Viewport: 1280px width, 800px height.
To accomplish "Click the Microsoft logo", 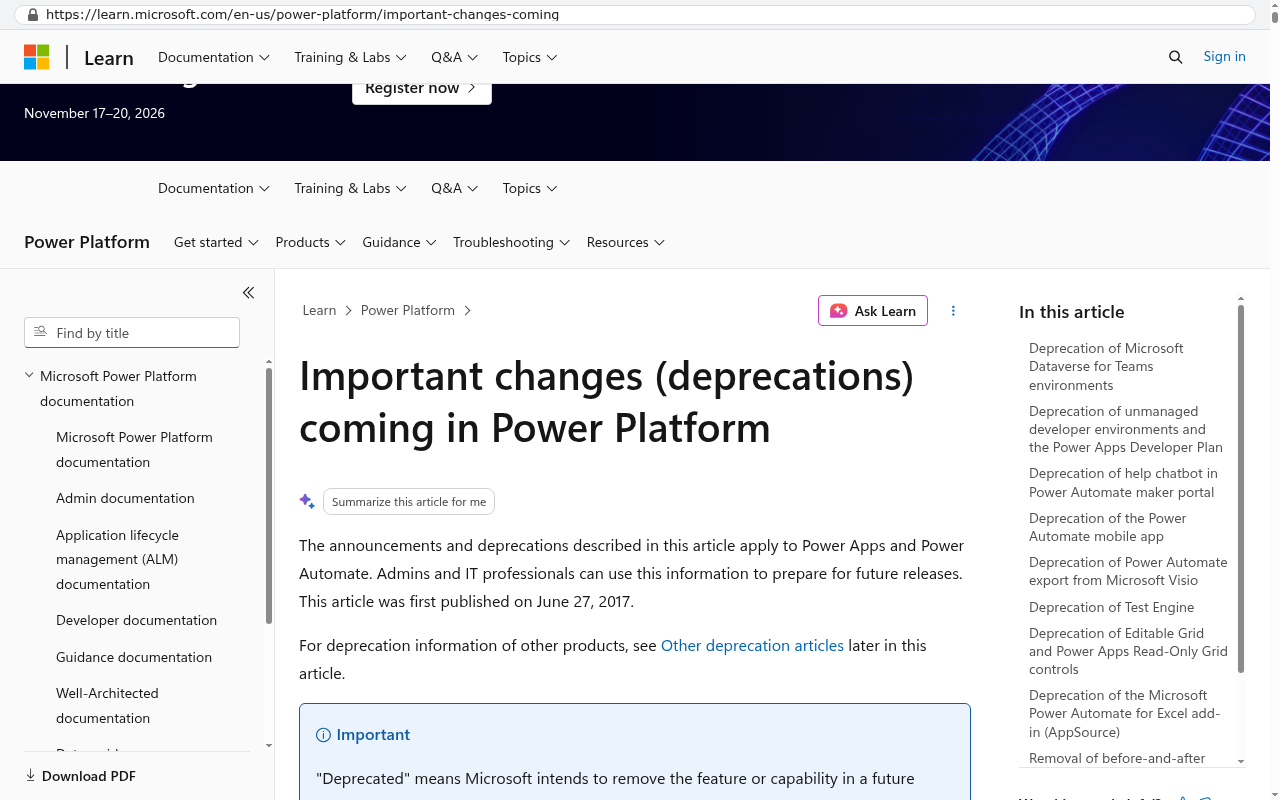I will 37,57.
